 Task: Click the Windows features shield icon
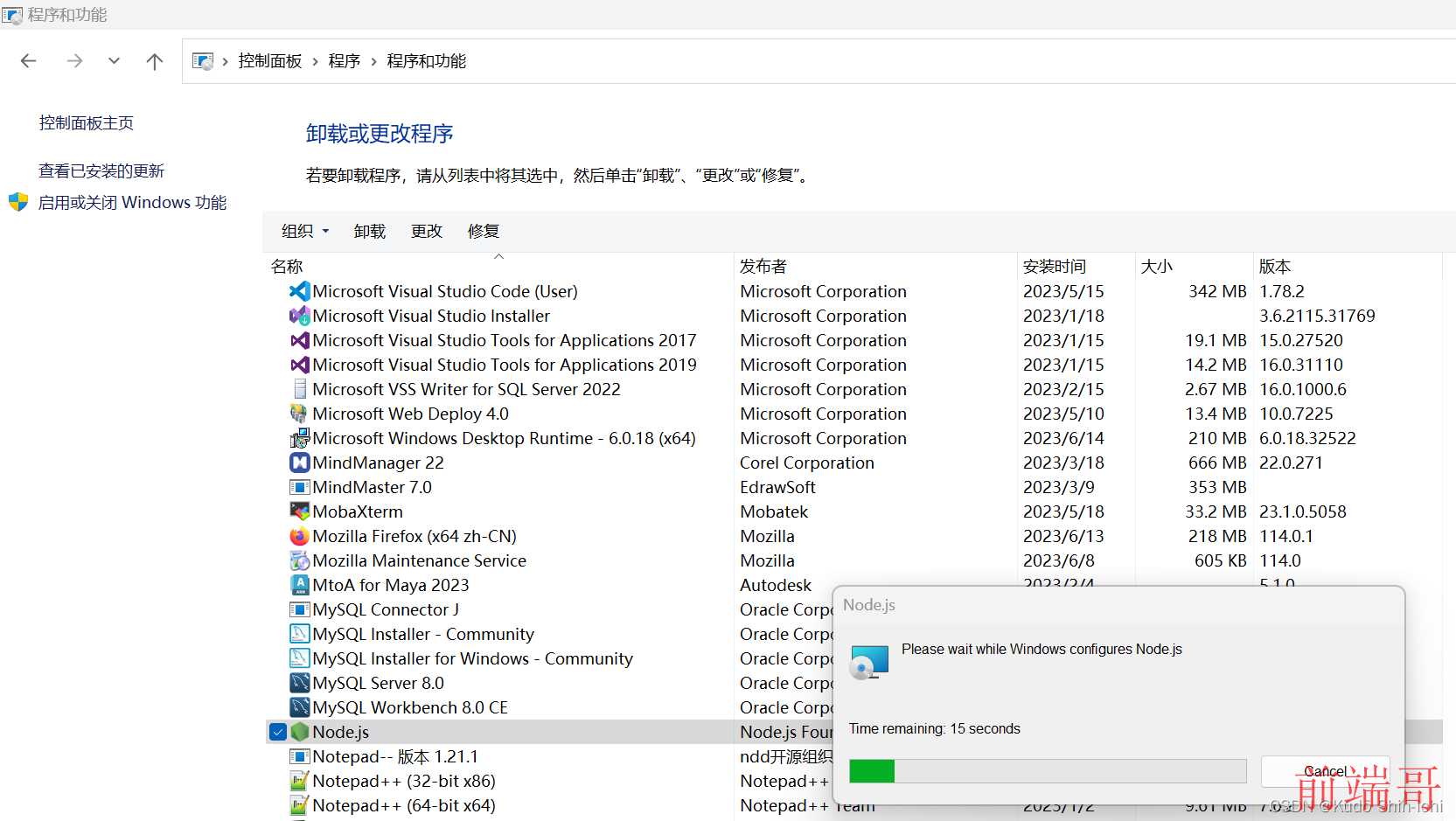pyautogui.click(x=18, y=202)
